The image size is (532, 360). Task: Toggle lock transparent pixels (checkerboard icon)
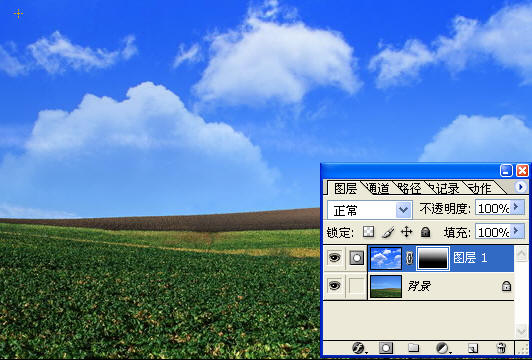click(368, 232)
